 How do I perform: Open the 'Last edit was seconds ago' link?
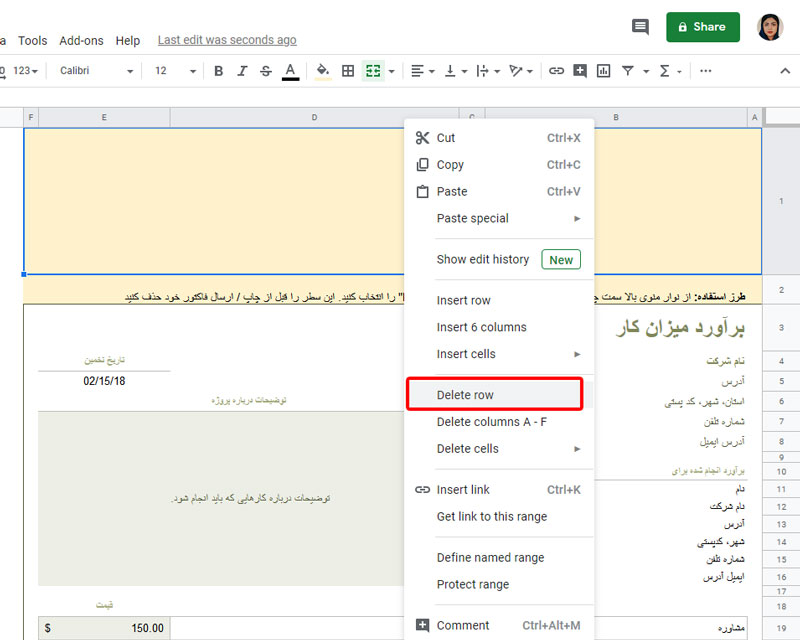coord(227,40)
